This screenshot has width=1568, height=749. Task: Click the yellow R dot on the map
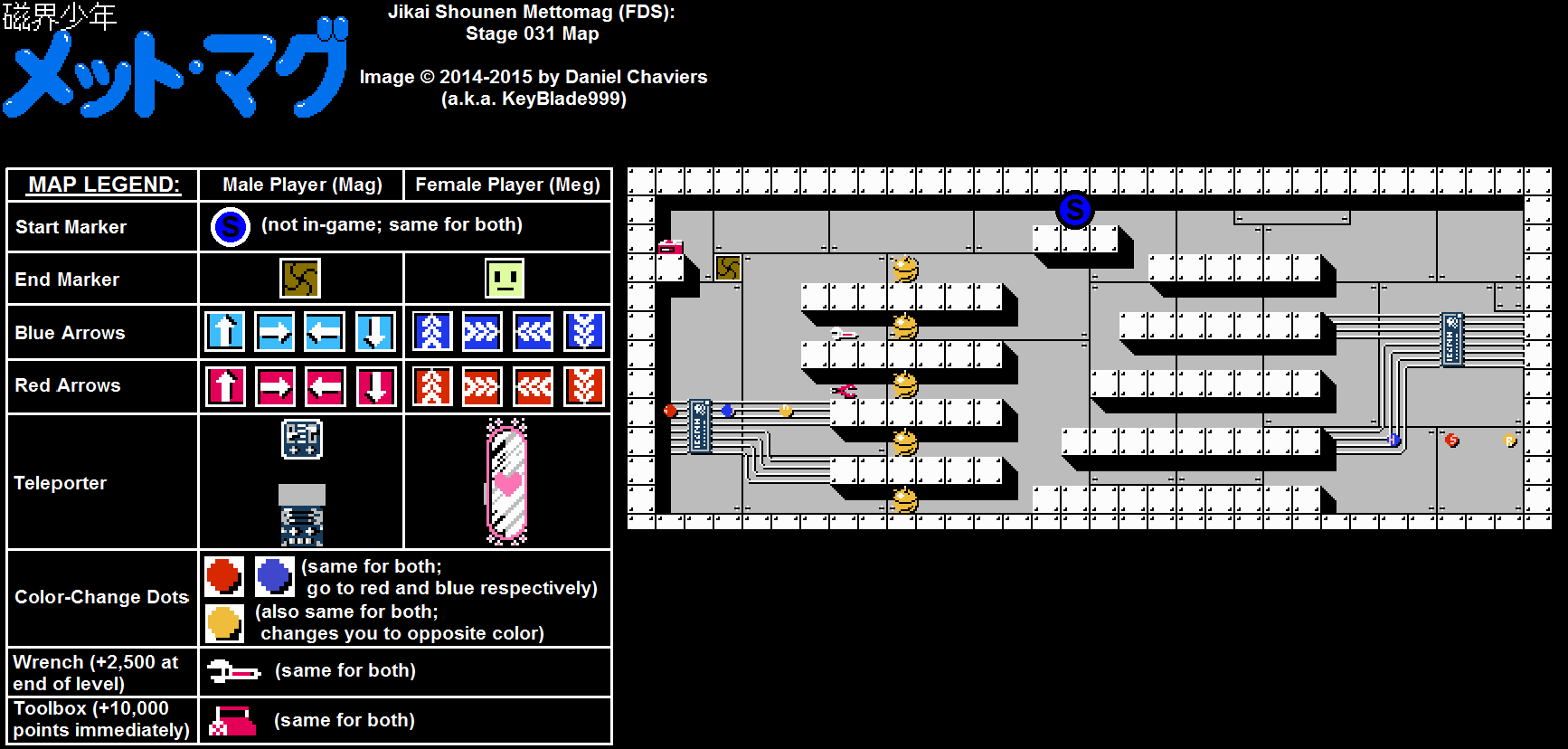pyautogui.click(x=1509, y=441)
